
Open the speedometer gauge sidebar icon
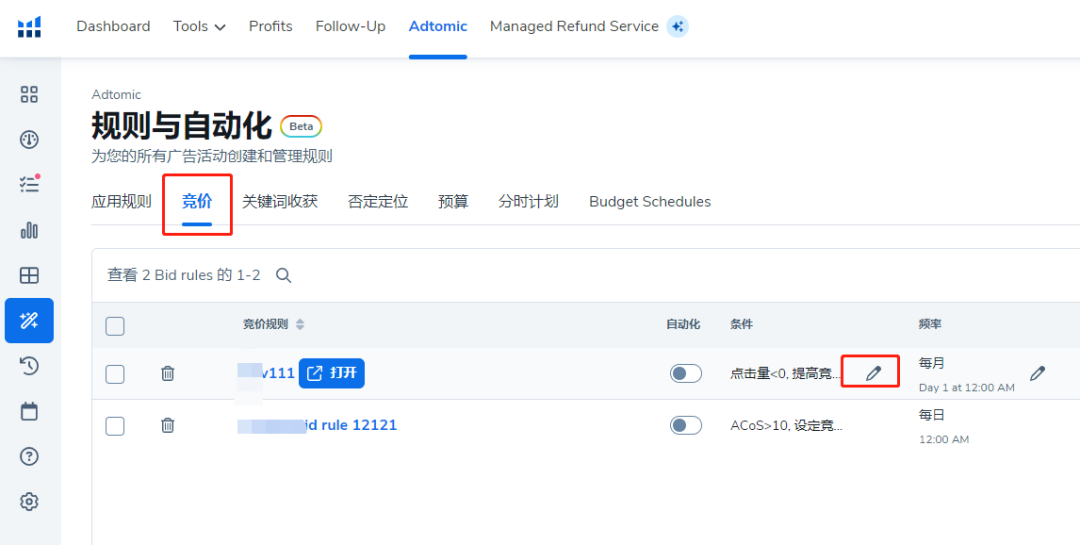tap(29, 140)
